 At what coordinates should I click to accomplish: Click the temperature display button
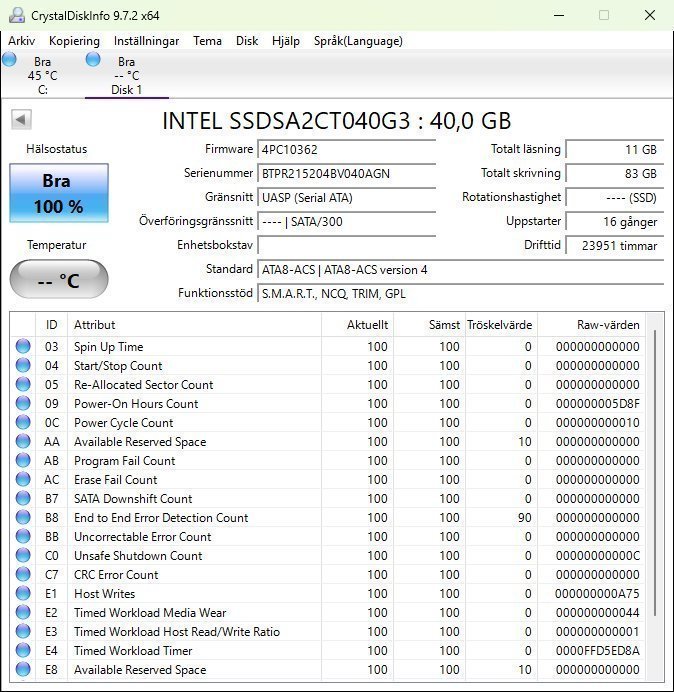59,280
